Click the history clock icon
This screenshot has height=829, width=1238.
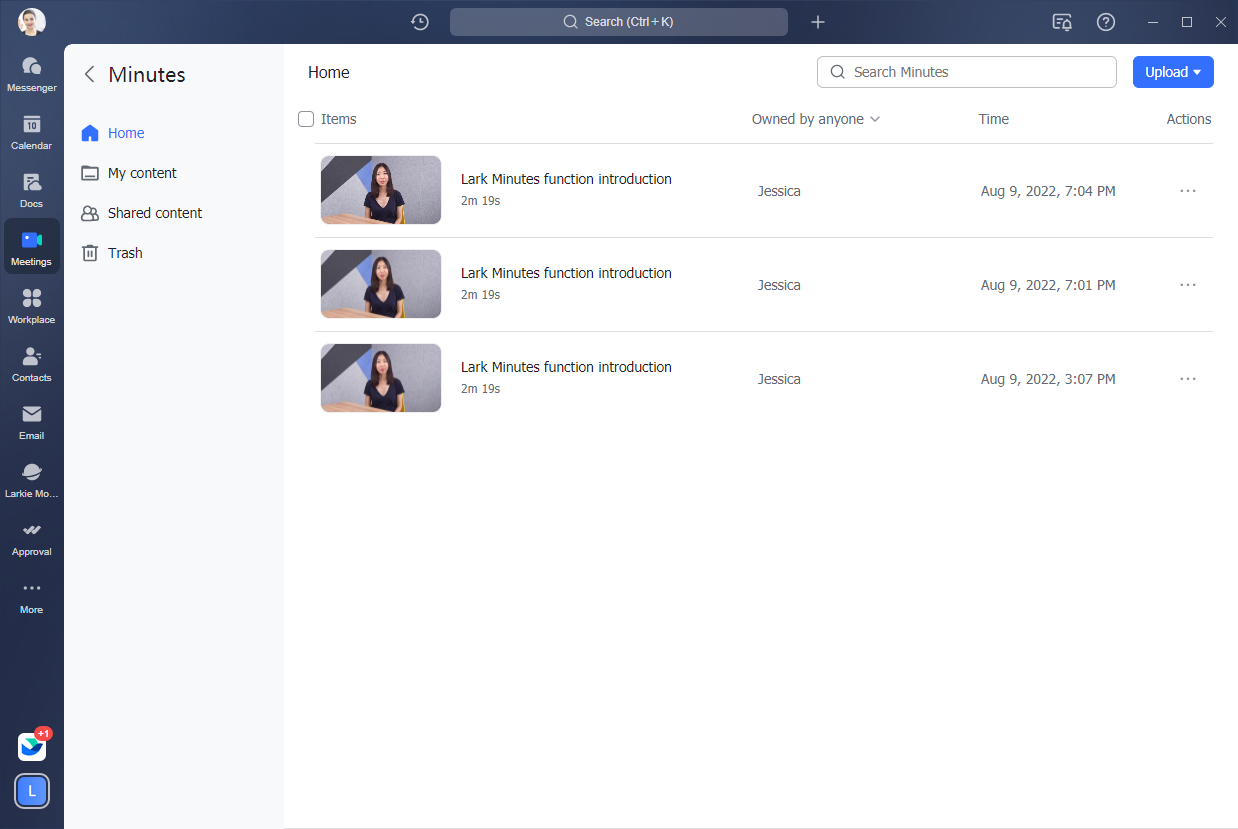tap(420, 22)
